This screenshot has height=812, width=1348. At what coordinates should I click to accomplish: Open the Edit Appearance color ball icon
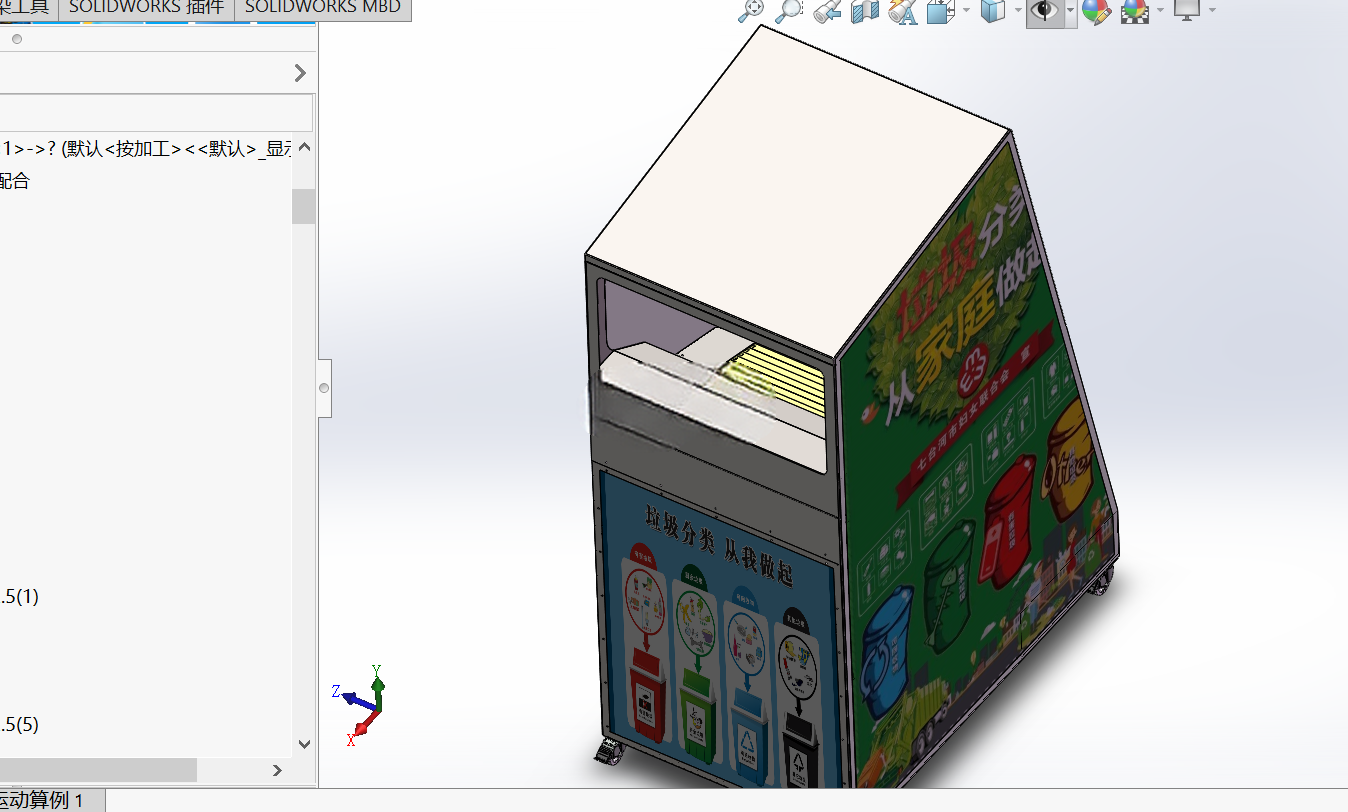click(x=1096, y=11)
